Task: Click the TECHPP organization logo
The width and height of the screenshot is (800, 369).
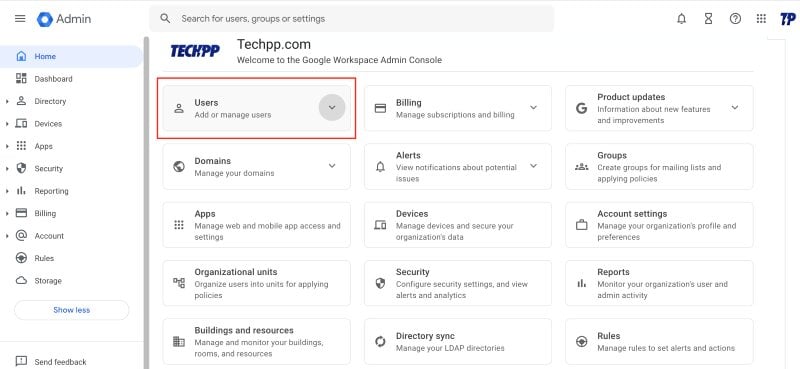Action: [195, 51]
